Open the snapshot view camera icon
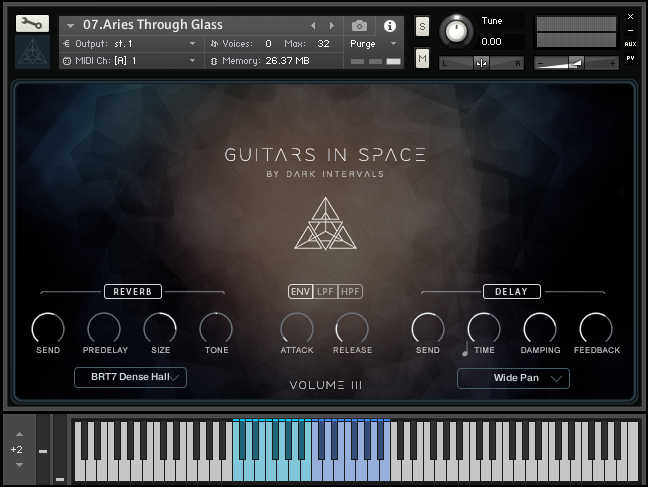 click(x=359, y=26)
